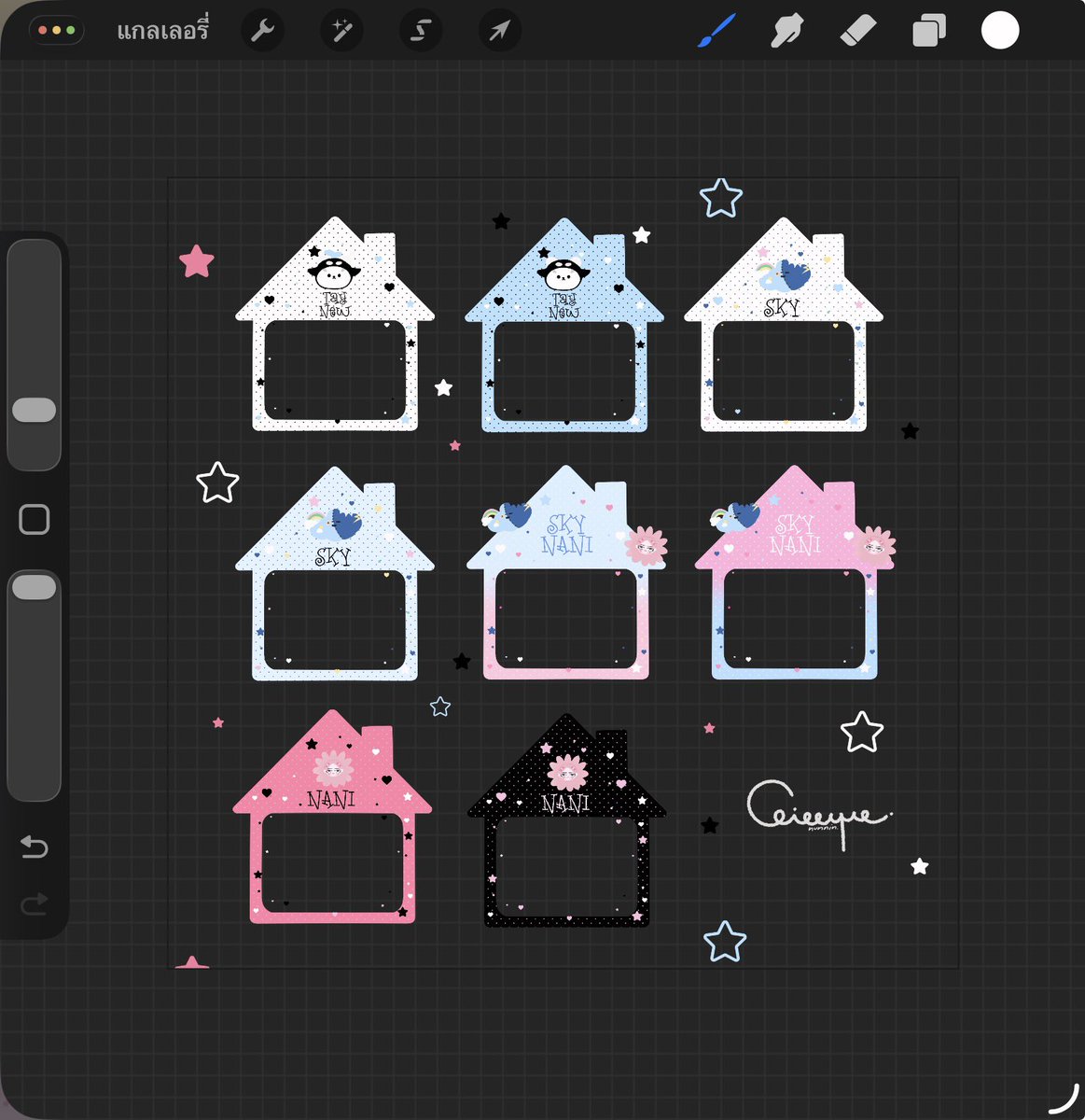The width and height of the screenshot is (1085, 1120).
Task: Activate the Selection S-shaped tool
Action: pos(421,32)
